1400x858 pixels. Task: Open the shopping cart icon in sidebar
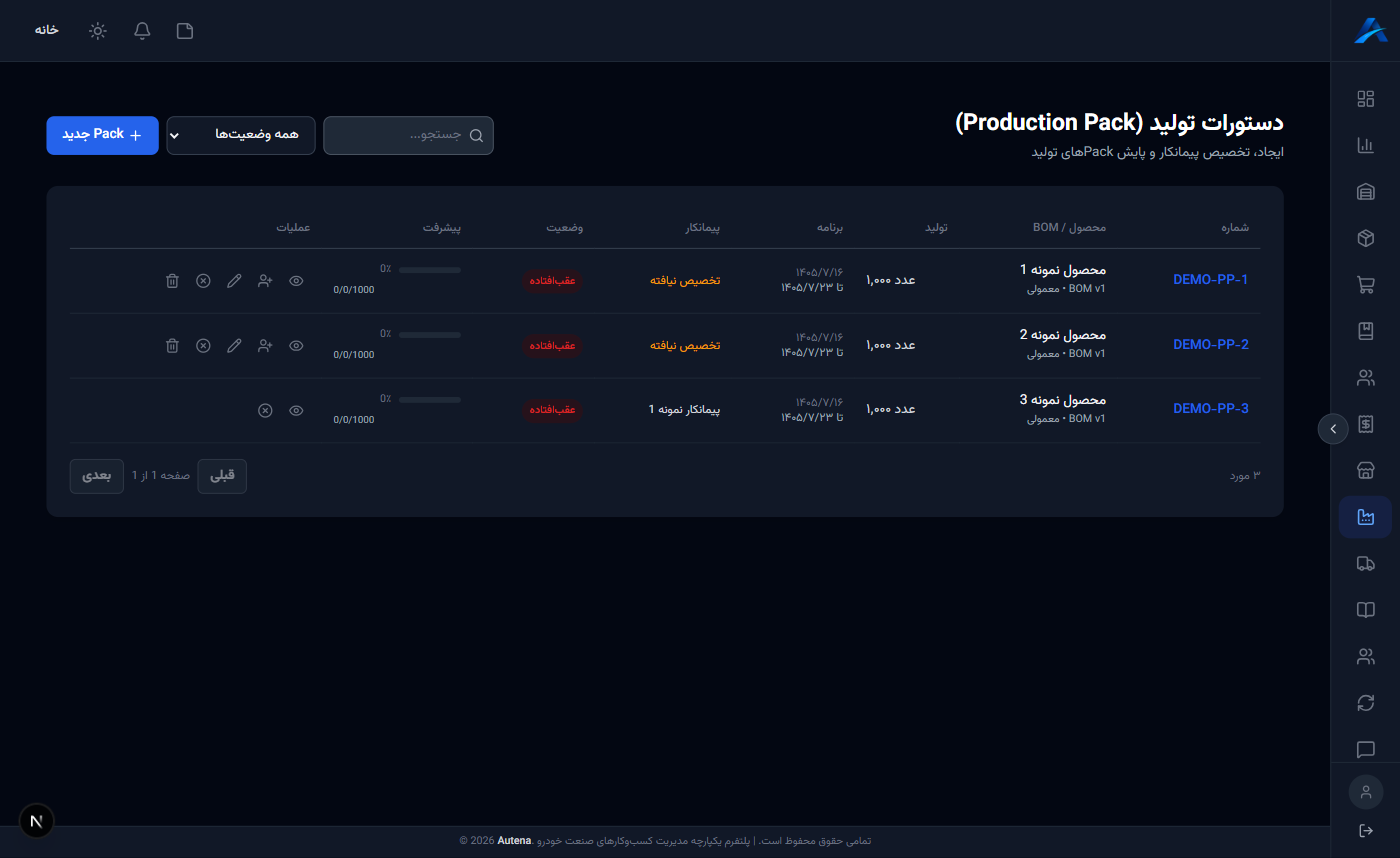[1365, 285]
